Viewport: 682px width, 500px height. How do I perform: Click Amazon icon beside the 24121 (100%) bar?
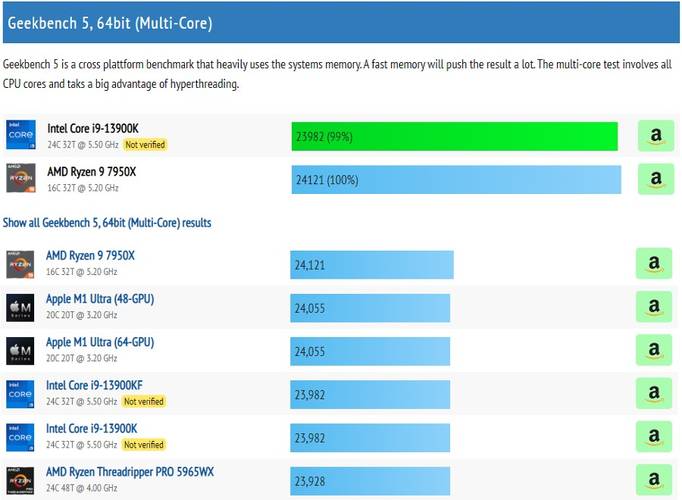tap(656, 179)
